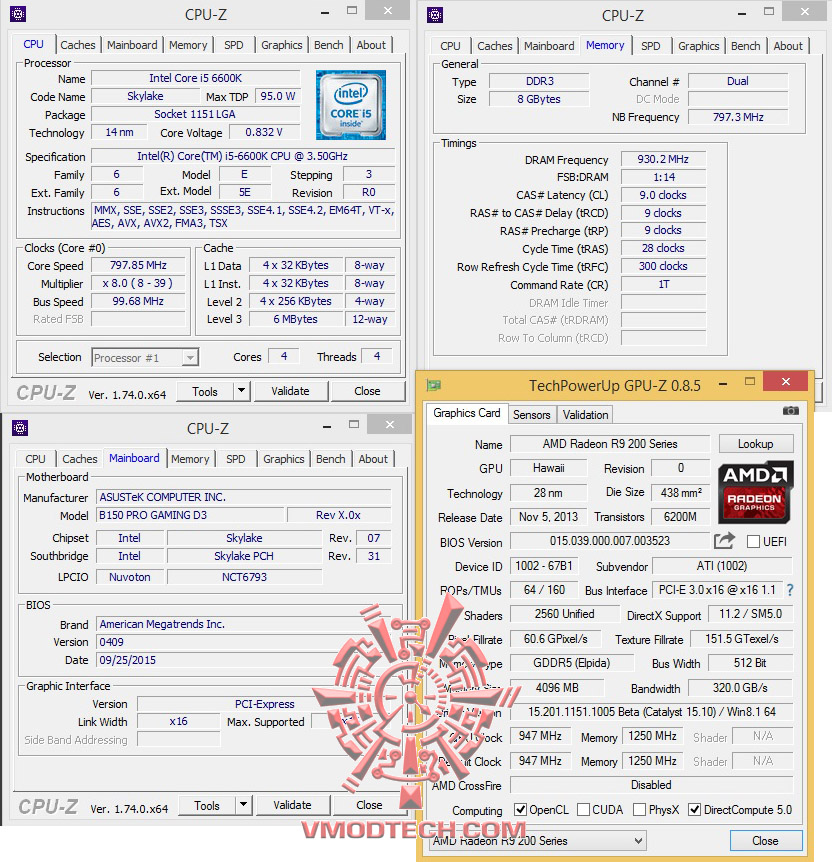This screenshot has width=832, height=862.
Task: Open About tab in Mainboard window
Action: tap(373, 459)
